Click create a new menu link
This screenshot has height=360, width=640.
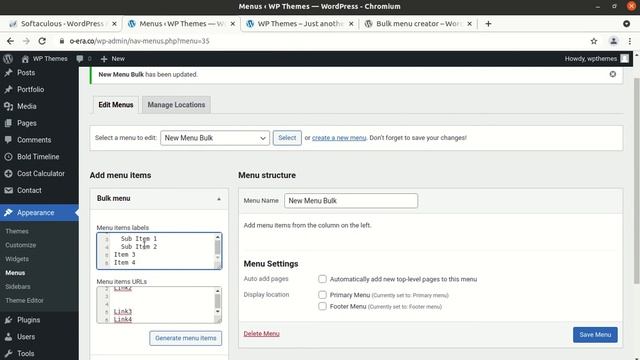point(339,138)
